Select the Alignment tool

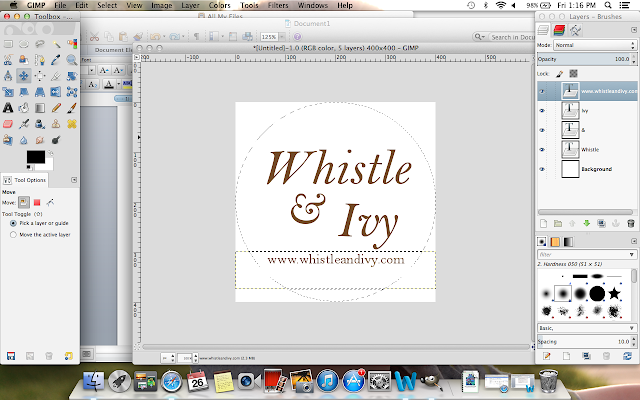[x=40, y=76]
